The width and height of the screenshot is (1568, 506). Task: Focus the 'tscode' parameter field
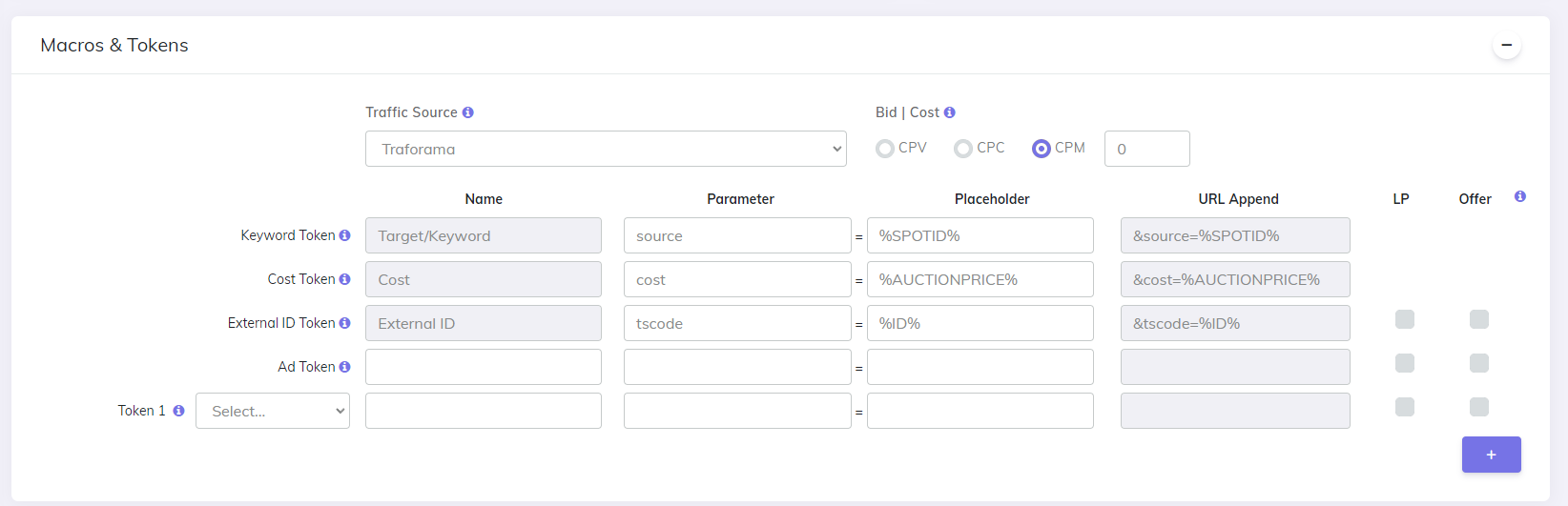coord(737,323)
